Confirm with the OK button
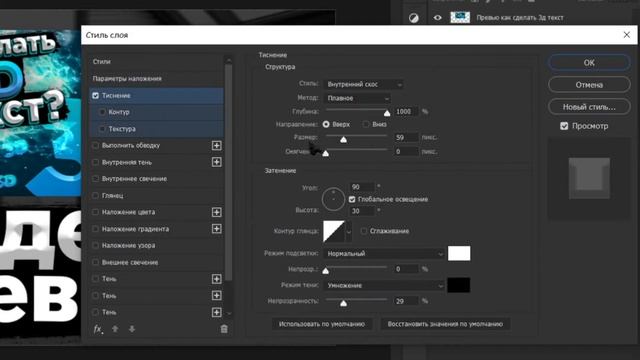The width and height of the screenshot is (640, 360). pos(589,63)
